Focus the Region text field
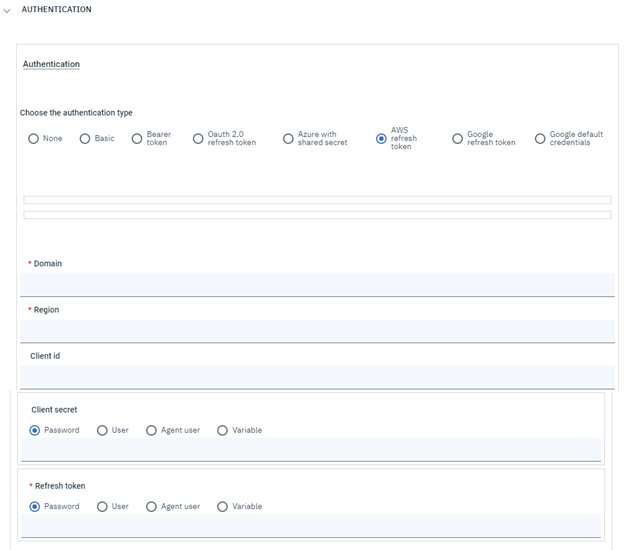624x550 pixels. pos(317,331)
